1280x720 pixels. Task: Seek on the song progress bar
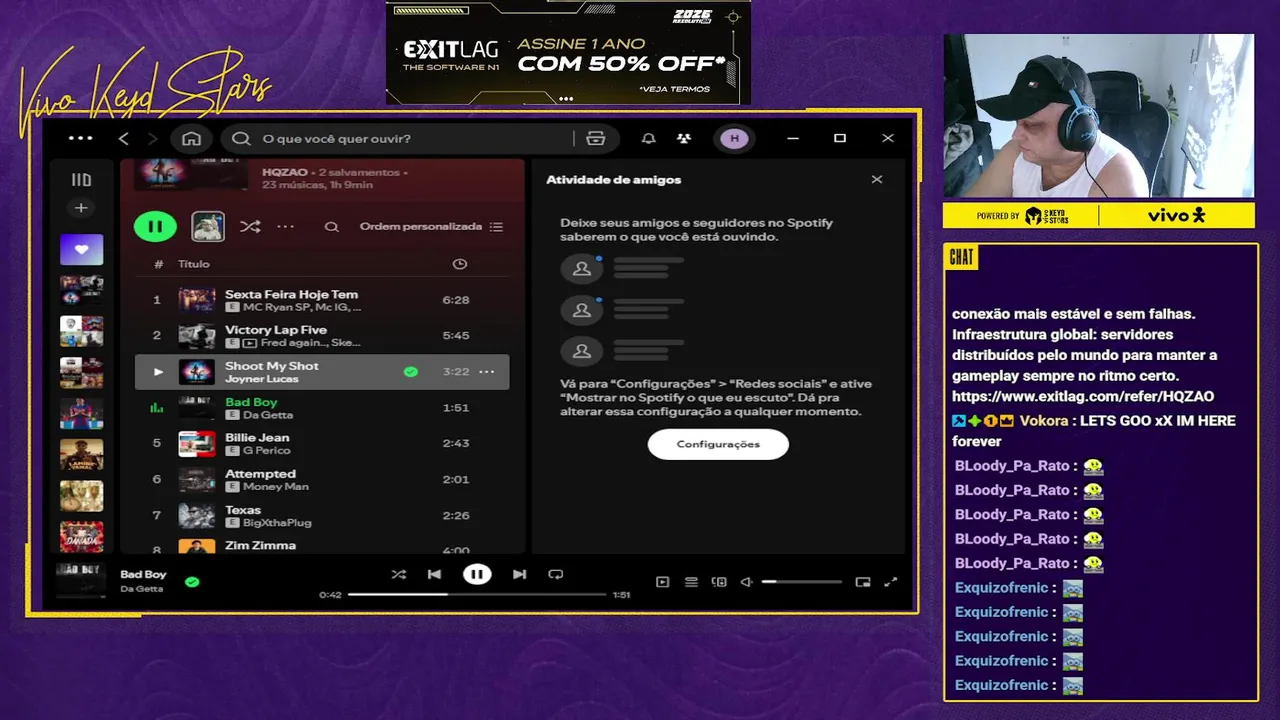click(x=477, y=595)
